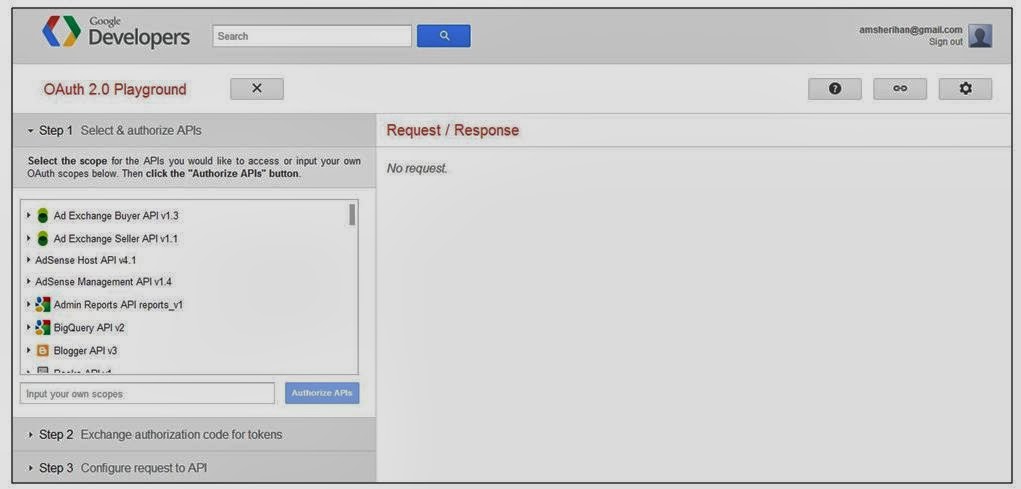Expand Ad Exchange Buyer API v1.3 arrow

click(29, 215)
